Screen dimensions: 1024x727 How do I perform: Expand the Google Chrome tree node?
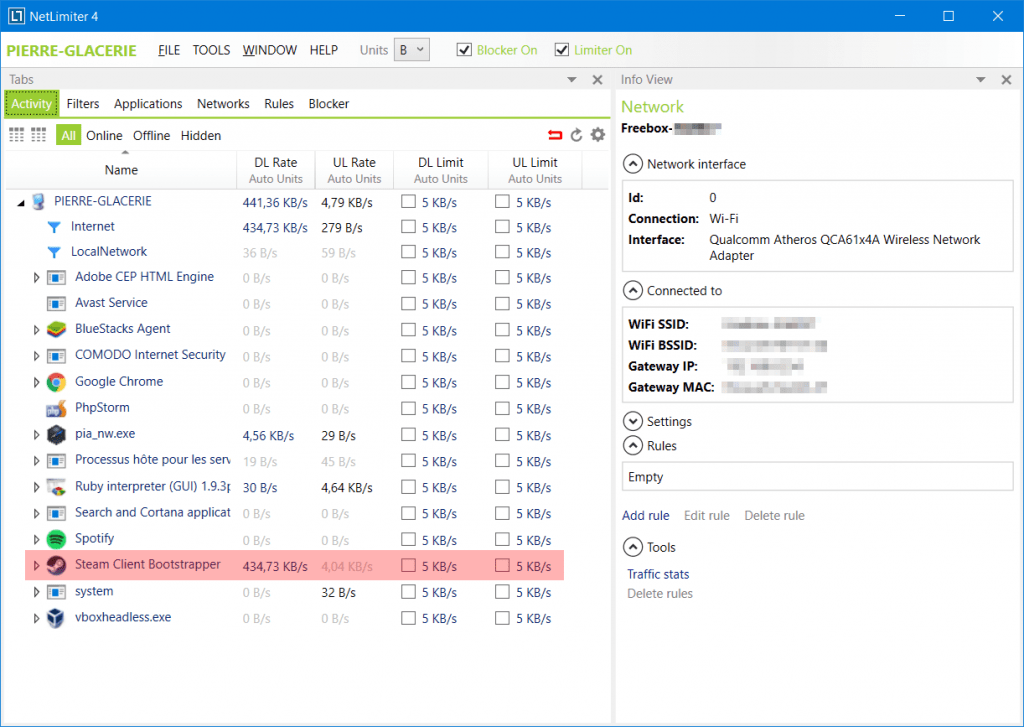pyautogui.click(x=37, y=382)
